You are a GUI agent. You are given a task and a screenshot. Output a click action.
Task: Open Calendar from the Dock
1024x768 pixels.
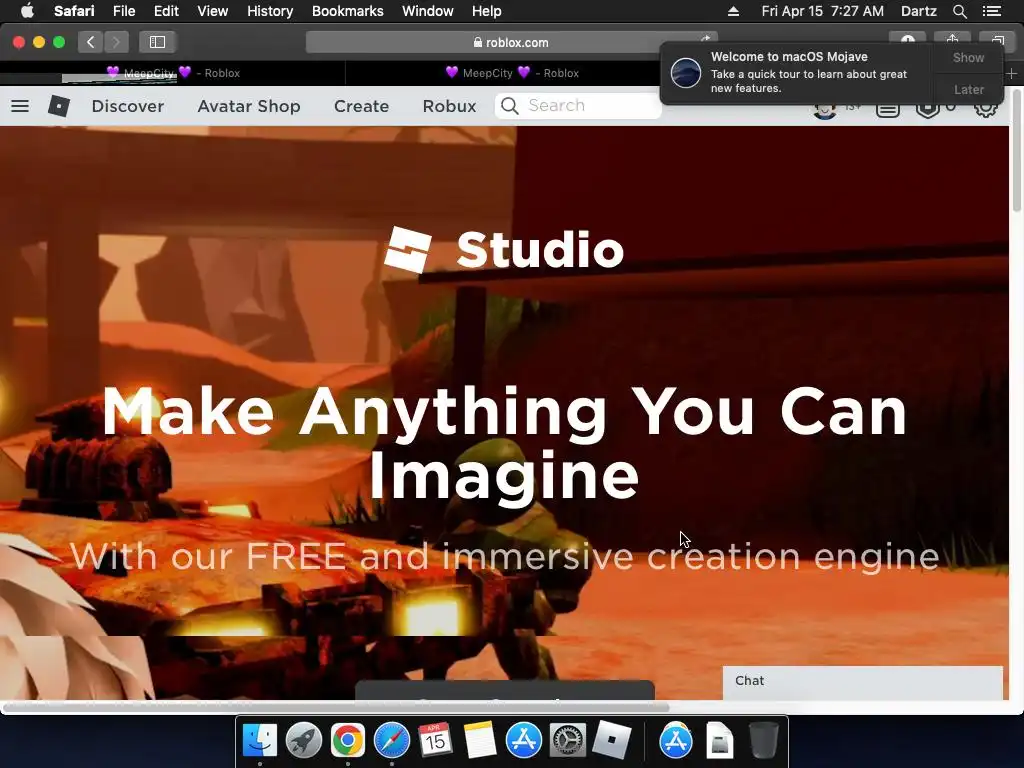point(436,740)
